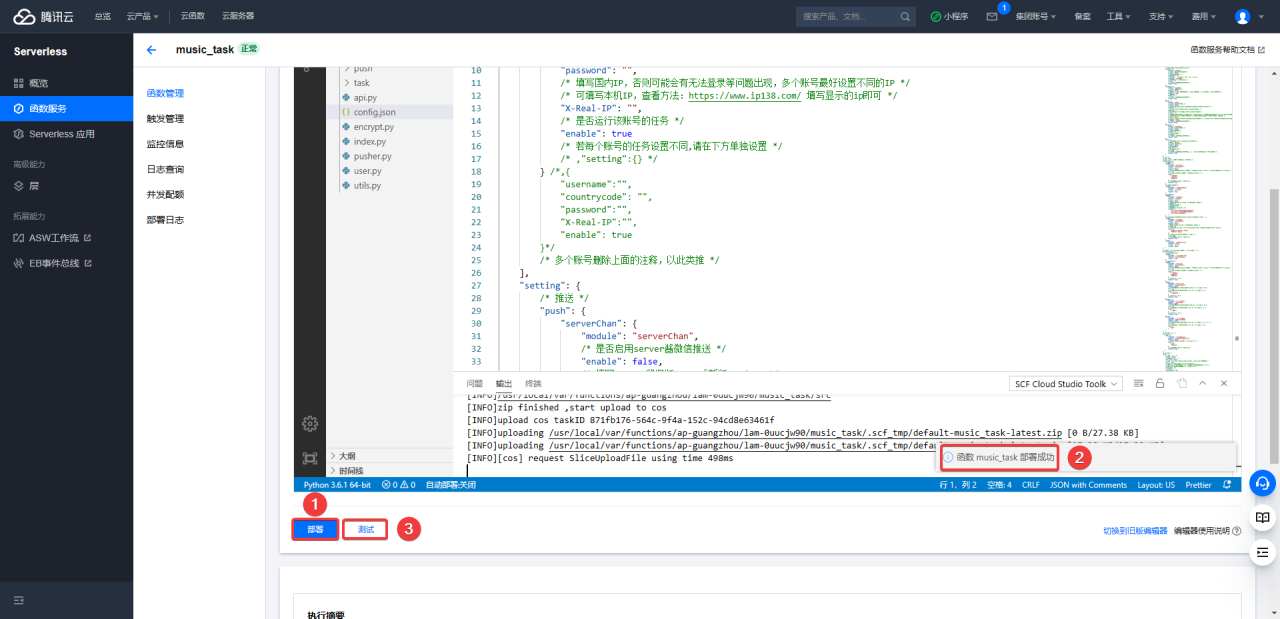The height and width of the screenshot is (619, 1280).
Task: Toggle the auto-deploy (自动部署:关闭) status item
Action: point(450,485)
